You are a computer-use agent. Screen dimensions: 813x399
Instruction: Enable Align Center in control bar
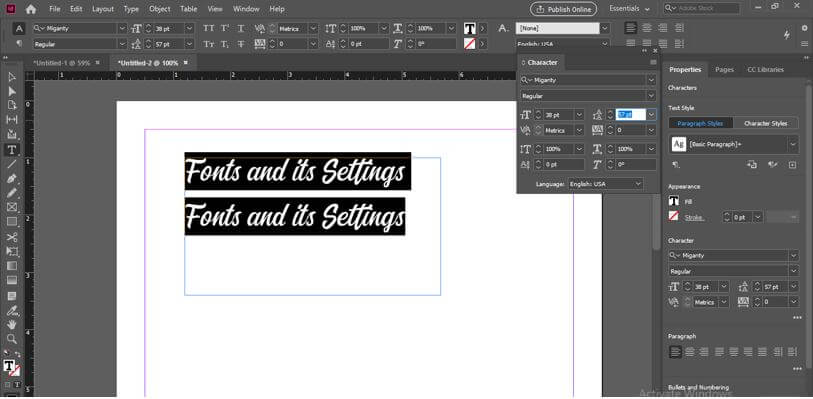click(x=647, y=28)
